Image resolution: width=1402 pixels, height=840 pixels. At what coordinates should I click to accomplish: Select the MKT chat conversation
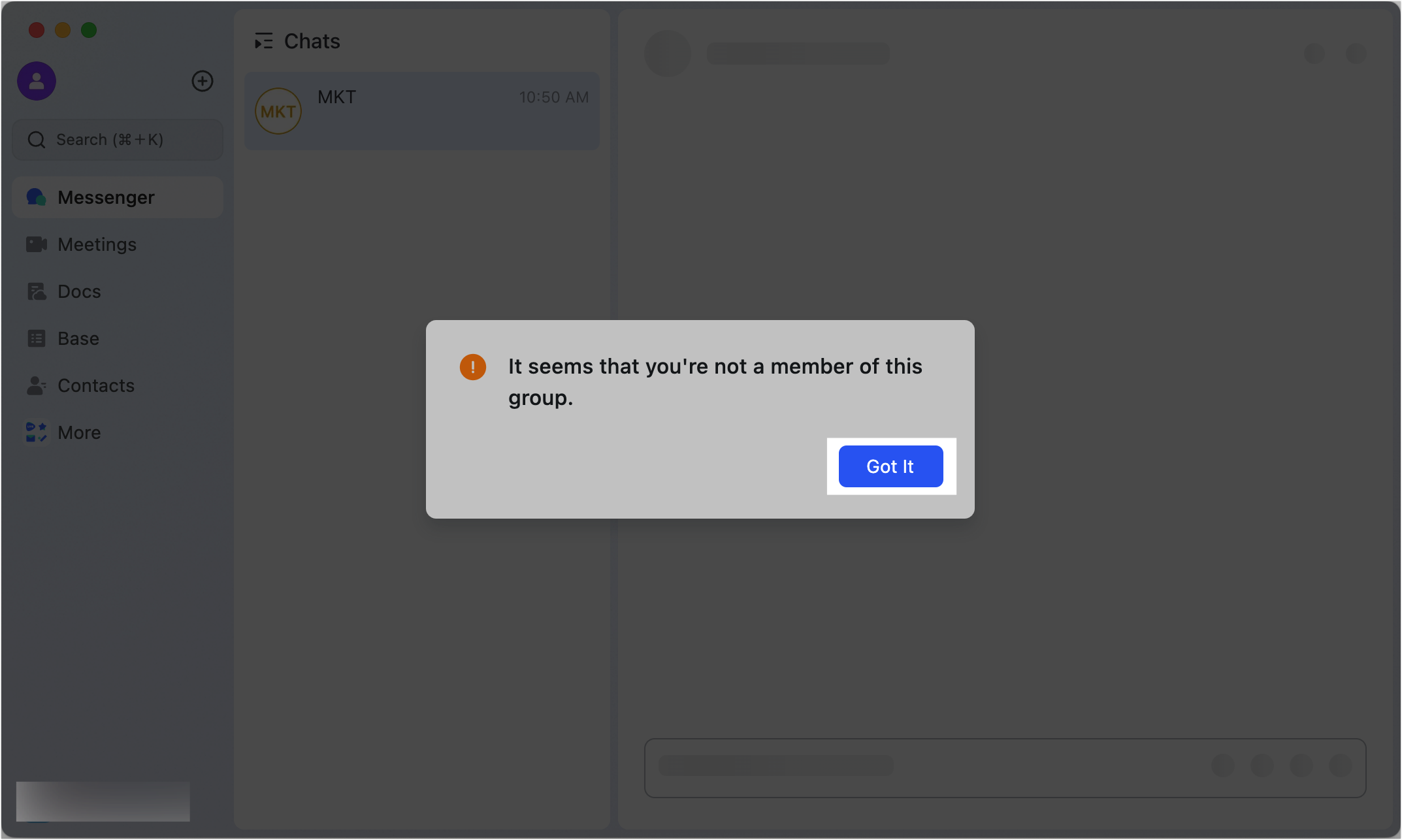click(422, 111)
